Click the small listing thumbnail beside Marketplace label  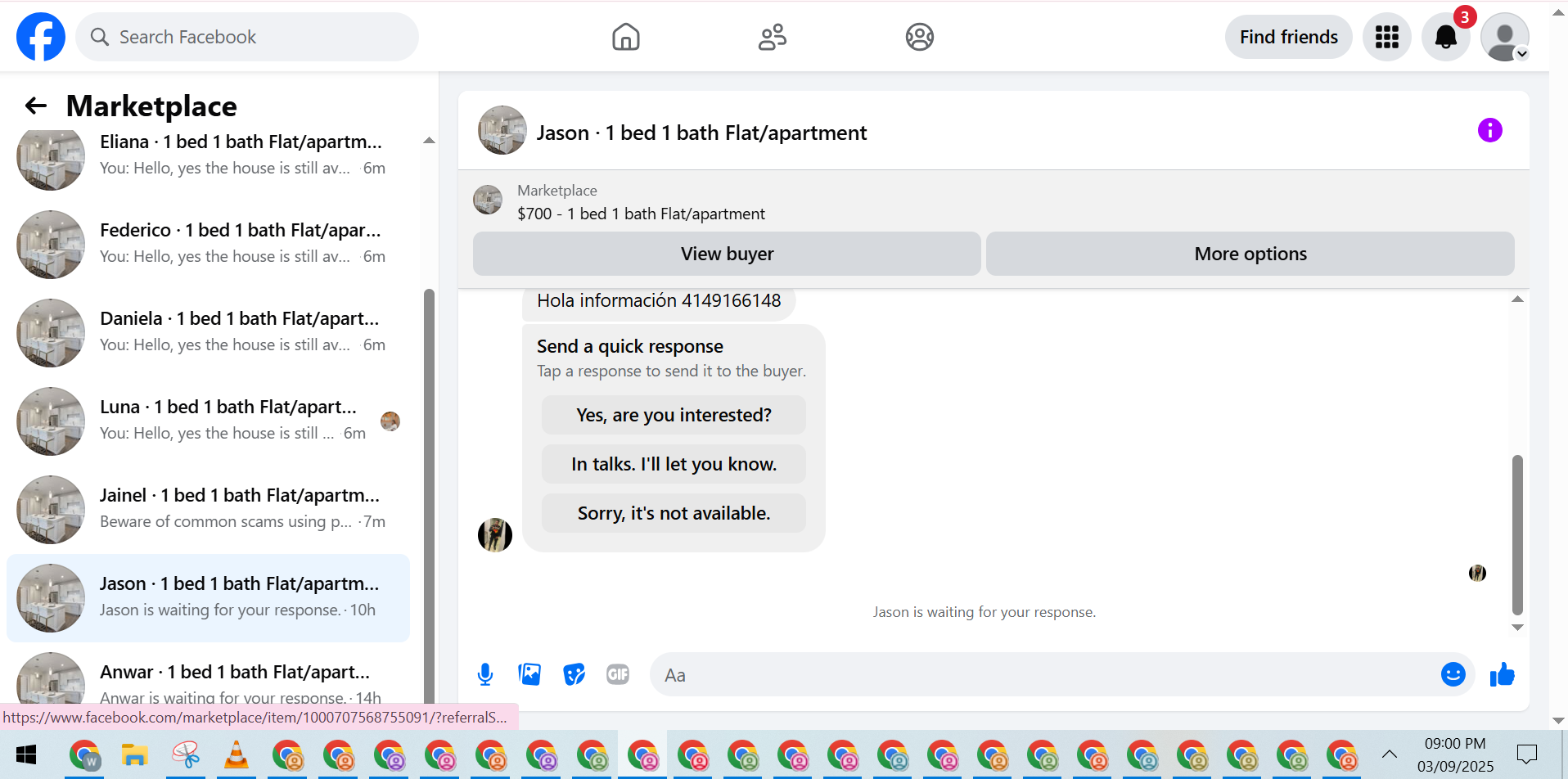[x=488, y=200]
